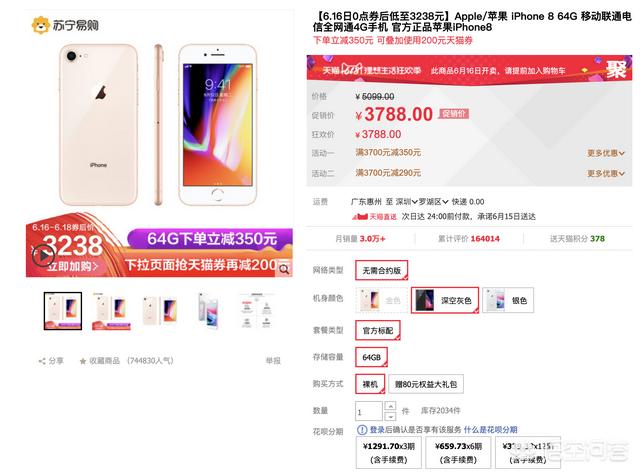Click the 聚 badge on red banner
640x473 pixels.
(616, 69)
